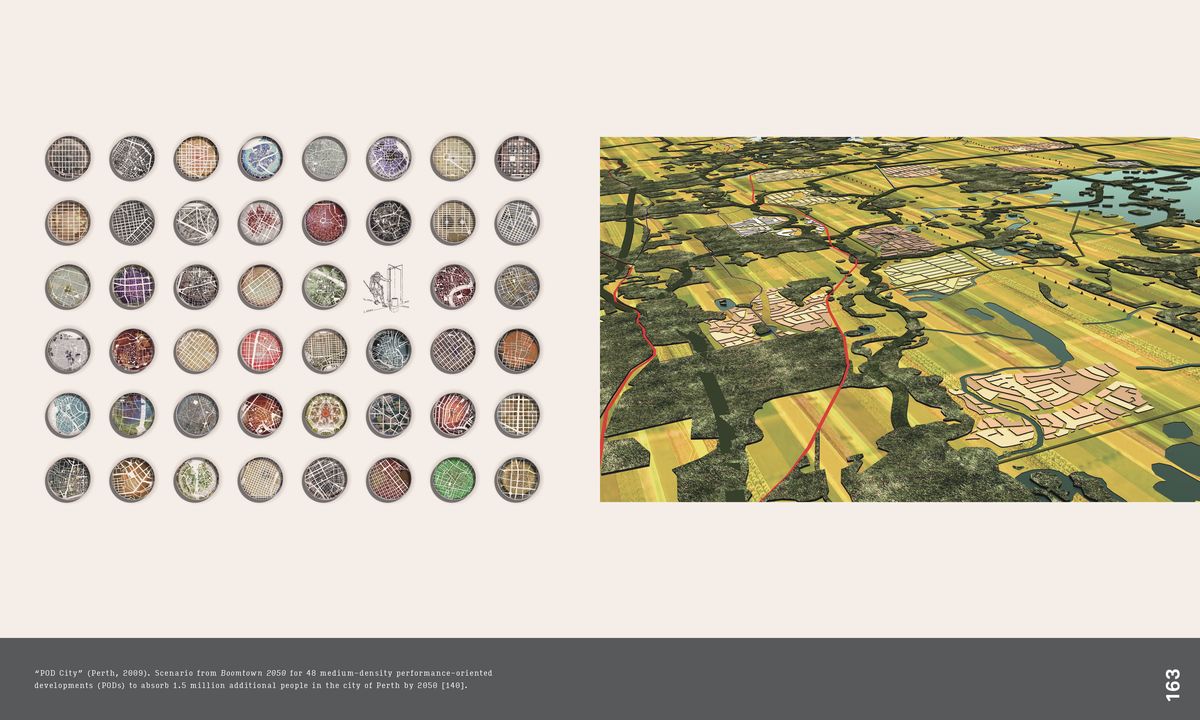The image size is (1200, 720).
Task: Select the dark red circle with white river curve
Action: (x=453, y=287)
